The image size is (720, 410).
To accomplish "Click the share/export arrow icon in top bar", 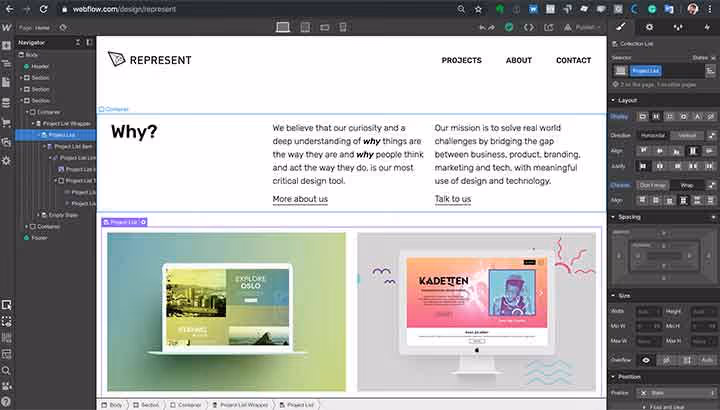I will coord(548,28).
